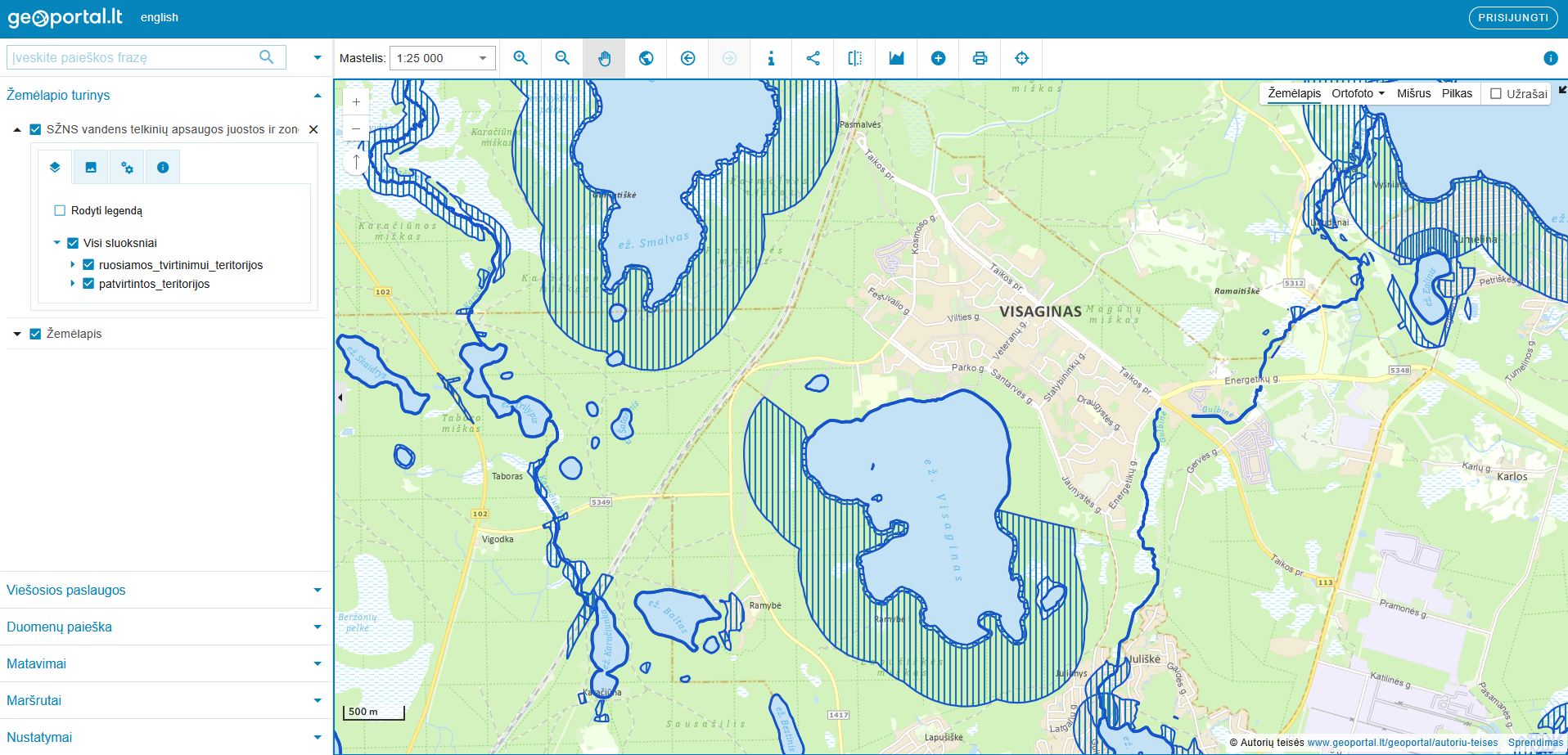This screenshot has height=755, width=1568.
Task: Enable the Rodyti legendą checkbox
Action: pos(60,210)
